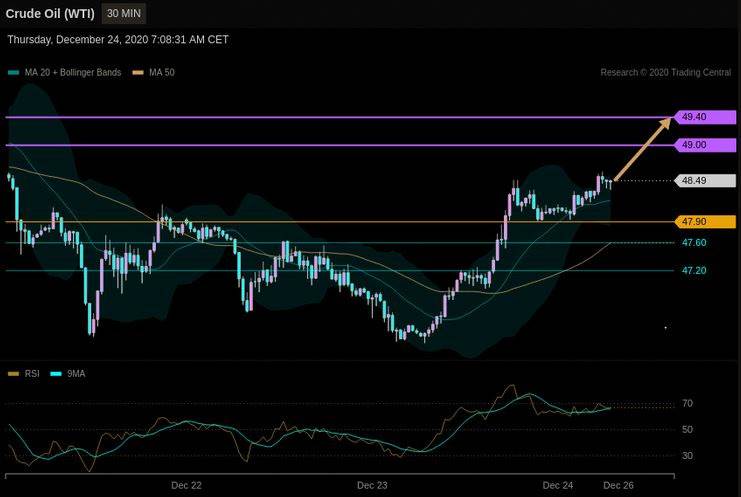Click the Dec 24 date axis label

pyautogui.click(x=558, y=485)
